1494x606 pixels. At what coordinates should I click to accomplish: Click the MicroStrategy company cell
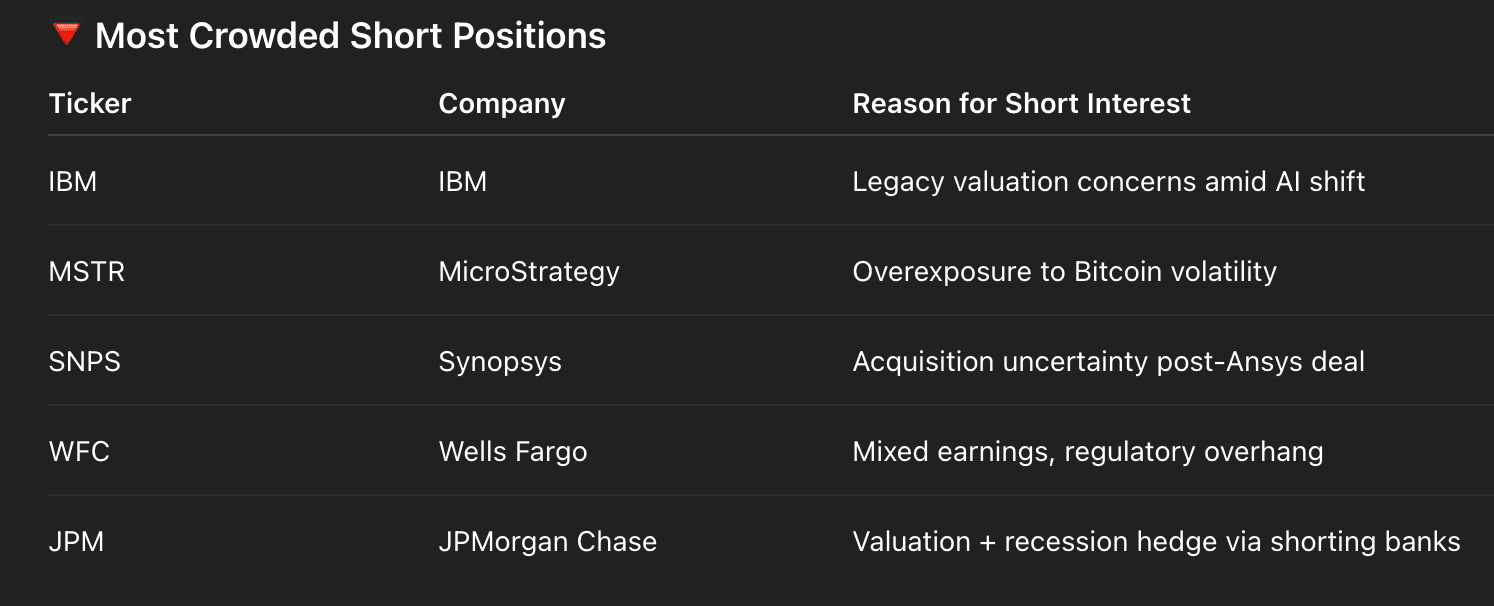[529, 272]
